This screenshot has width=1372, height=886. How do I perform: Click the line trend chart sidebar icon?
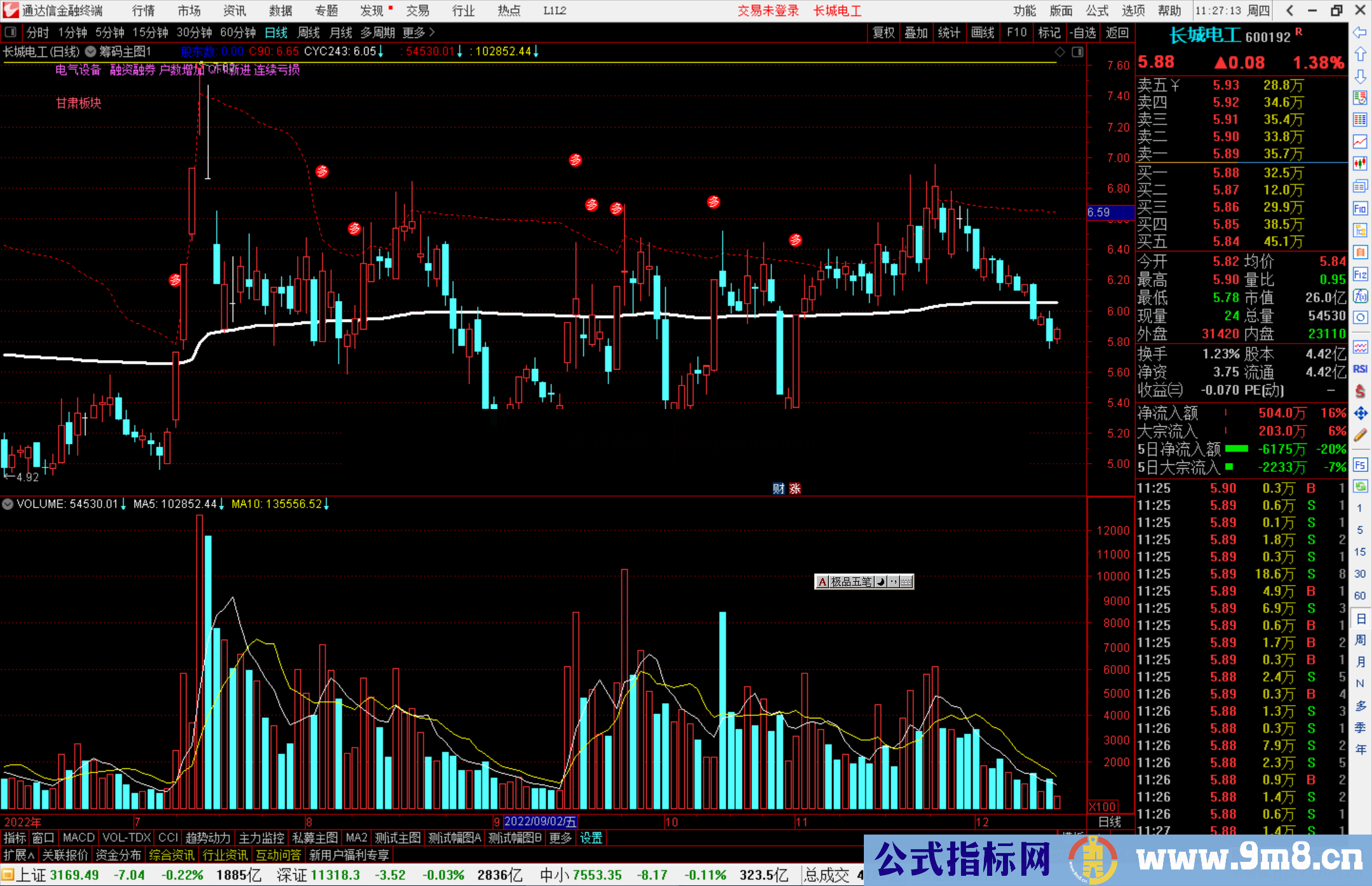pos(1360,141)
